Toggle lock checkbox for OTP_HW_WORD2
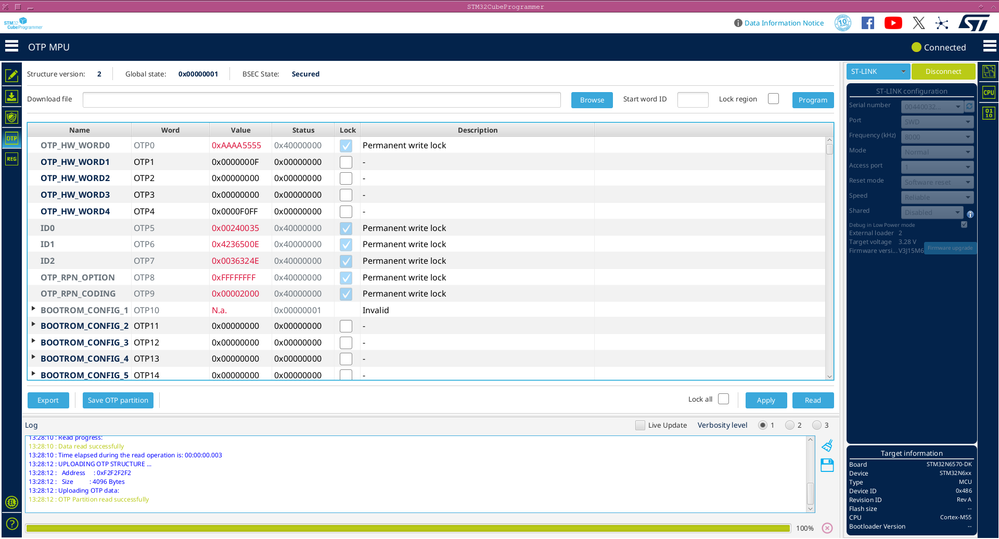 (346, 178)
